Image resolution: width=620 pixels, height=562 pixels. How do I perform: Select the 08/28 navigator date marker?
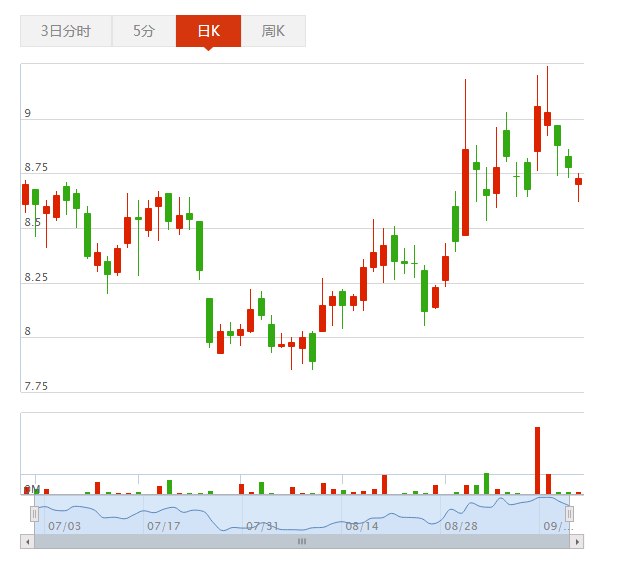(461, 525)
